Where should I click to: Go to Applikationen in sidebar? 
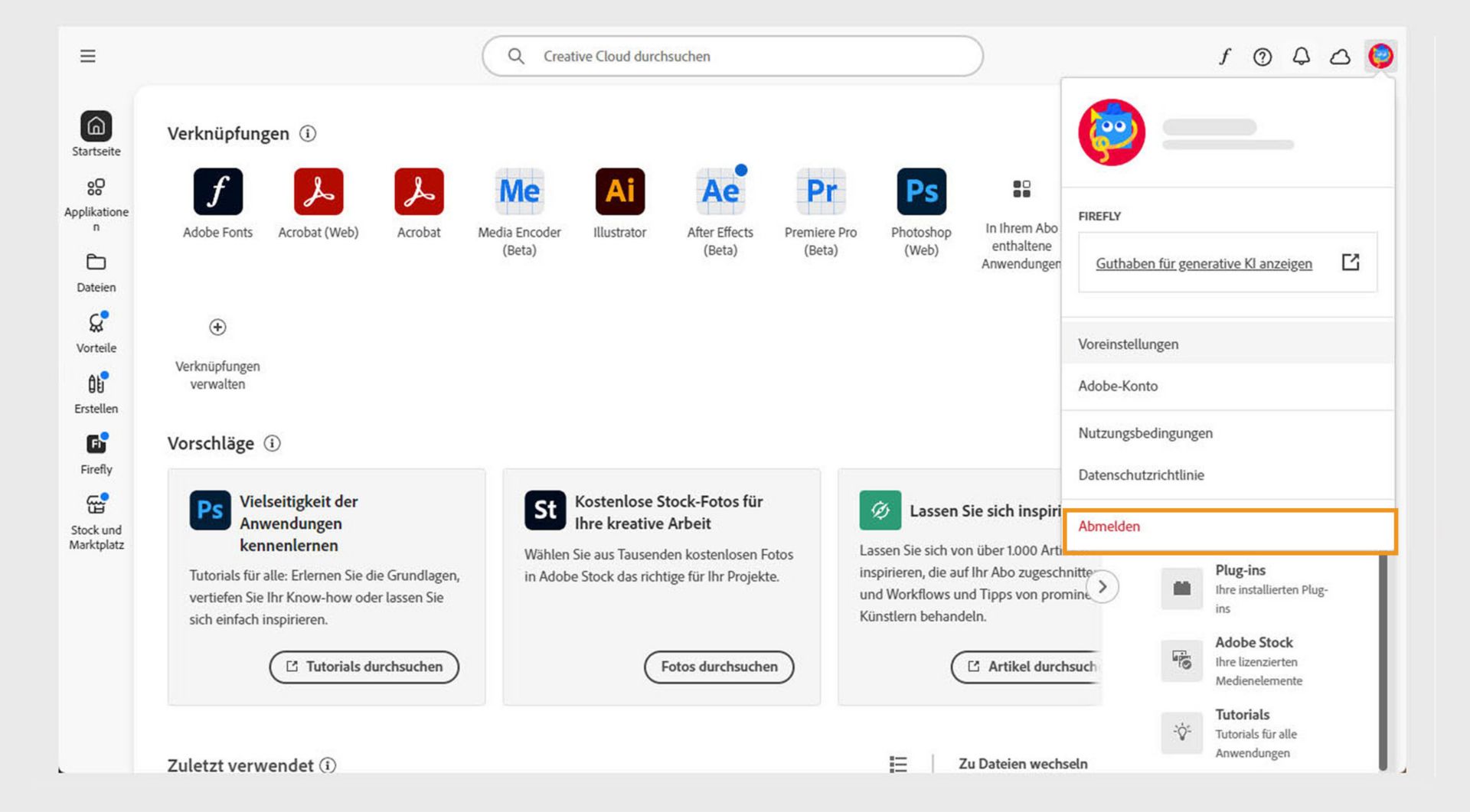tap(96, 204)
